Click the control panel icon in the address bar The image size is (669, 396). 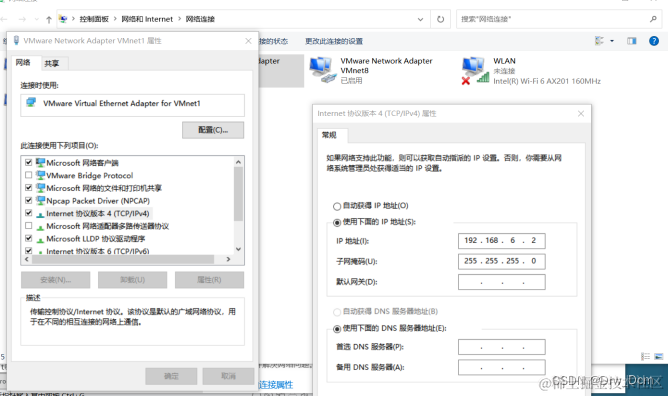[63, 19]
